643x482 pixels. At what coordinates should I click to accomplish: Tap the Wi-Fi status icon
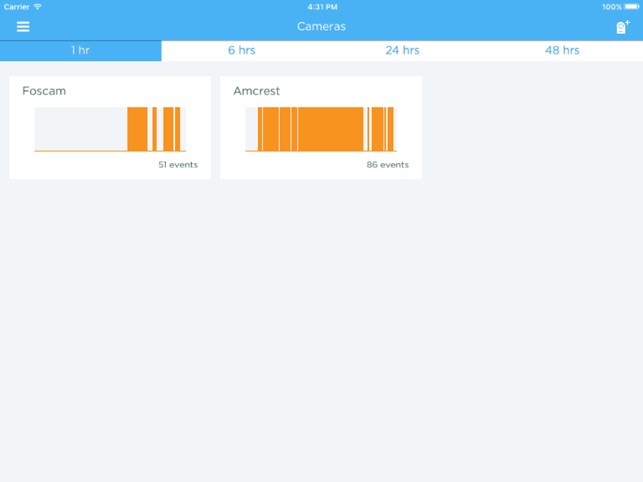(38, 7)
